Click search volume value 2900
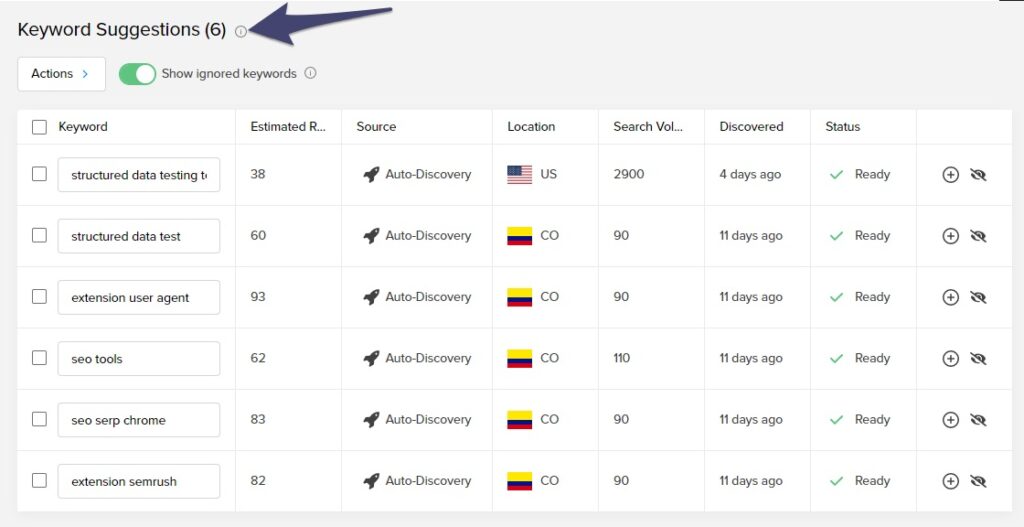The image size is (1024, 527). (x=628, y=174)
